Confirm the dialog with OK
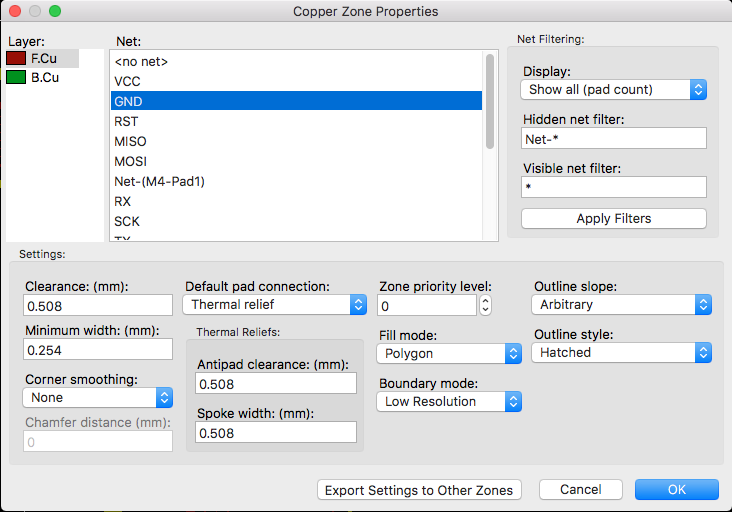The height and width of the screenshot is (512, 732). pyautogui.click(x=677, y=490)
